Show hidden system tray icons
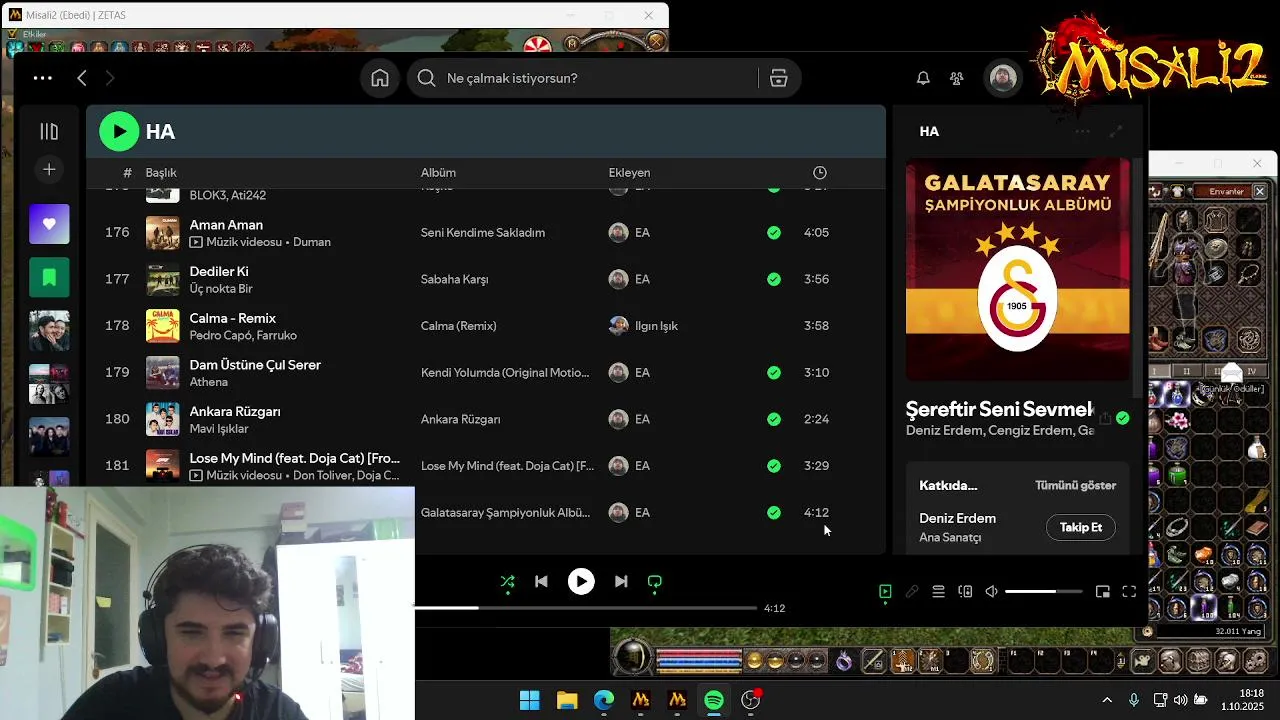Screen dimensions: 1280x720 tap(1107, 700)
